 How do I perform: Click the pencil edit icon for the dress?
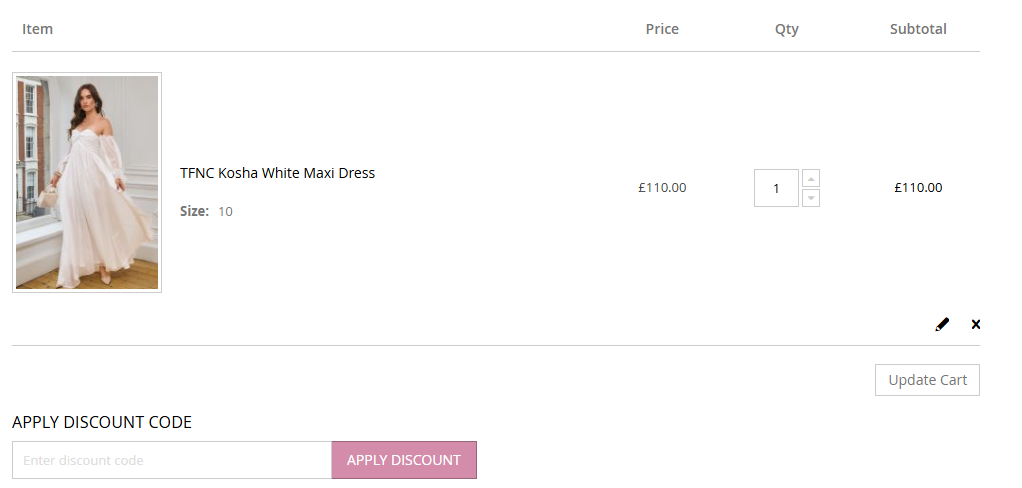tap(942, 324)
